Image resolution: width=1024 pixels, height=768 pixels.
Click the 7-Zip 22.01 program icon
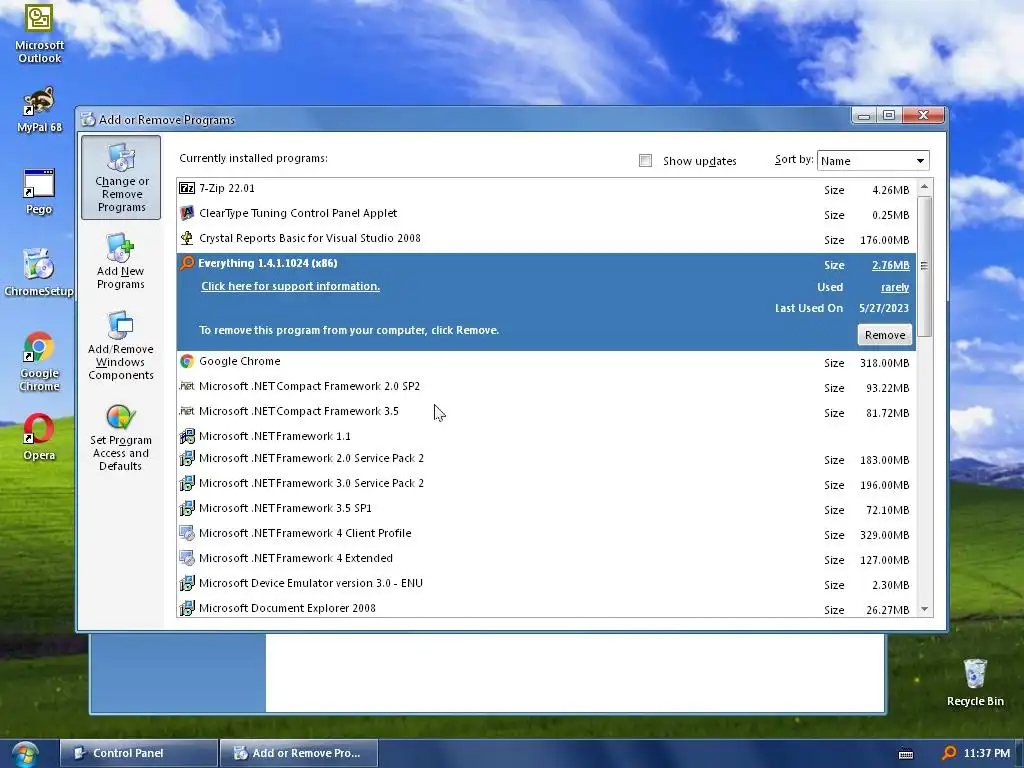pyautogui.click(x=187, y=188)
